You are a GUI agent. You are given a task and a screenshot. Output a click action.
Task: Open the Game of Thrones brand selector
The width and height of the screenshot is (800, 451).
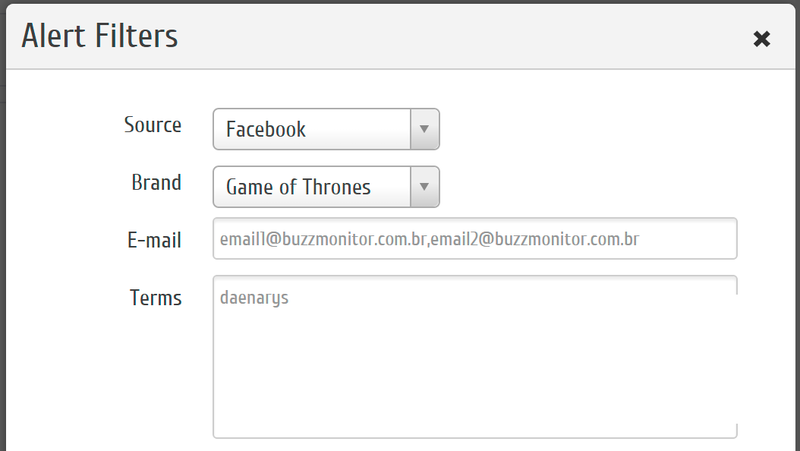coord(312,186)
